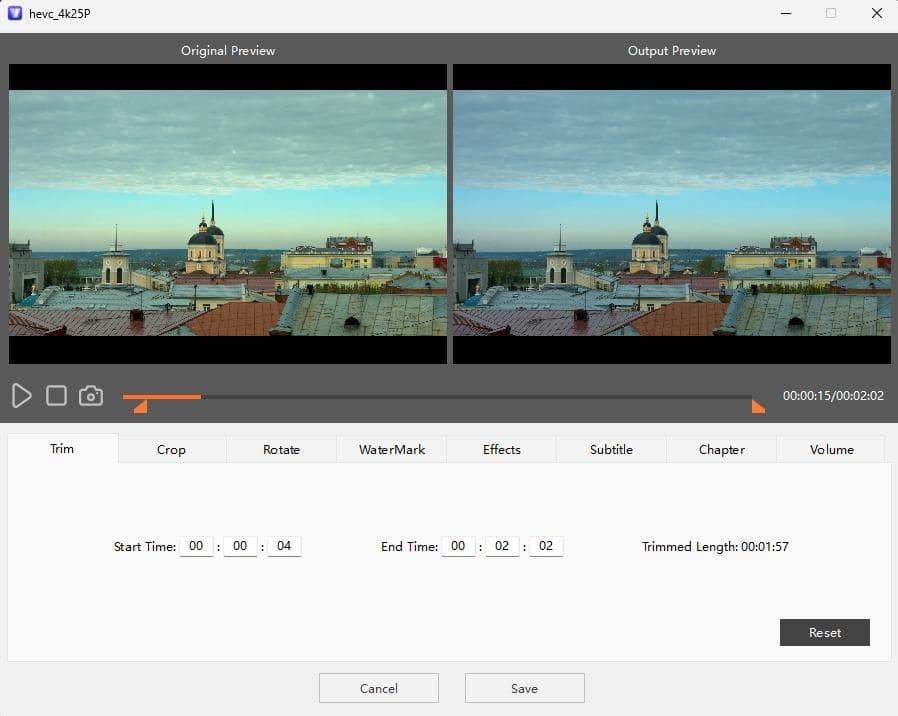
Task: Open the Rotate tab
Action: 281,450
